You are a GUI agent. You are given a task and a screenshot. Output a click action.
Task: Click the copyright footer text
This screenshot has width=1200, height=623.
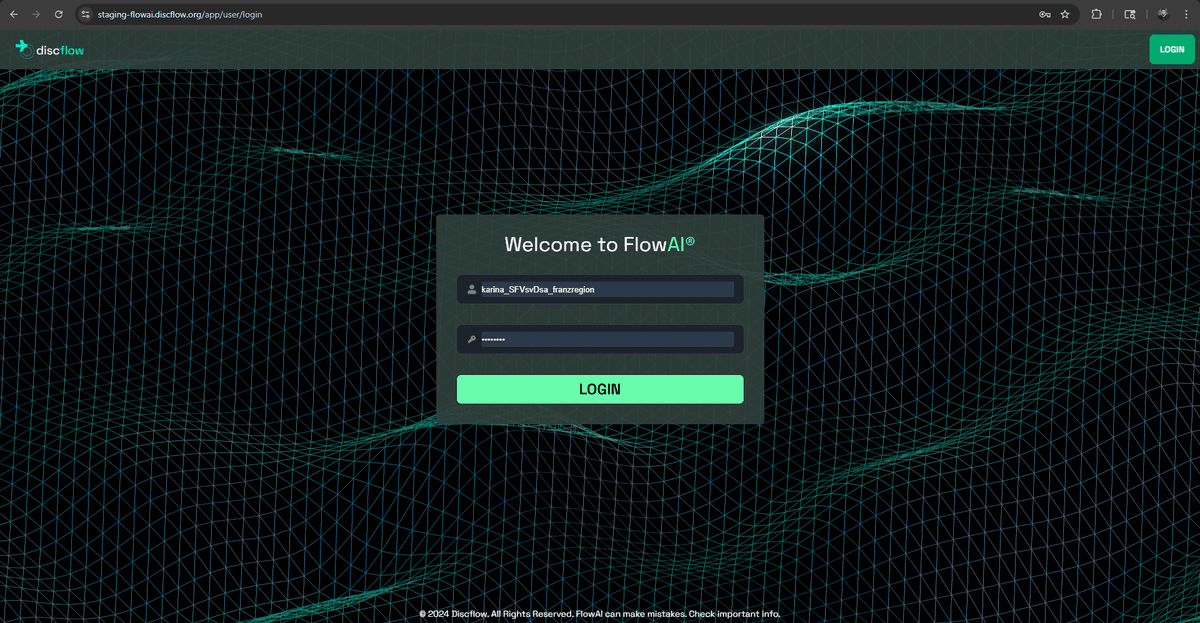600,614
